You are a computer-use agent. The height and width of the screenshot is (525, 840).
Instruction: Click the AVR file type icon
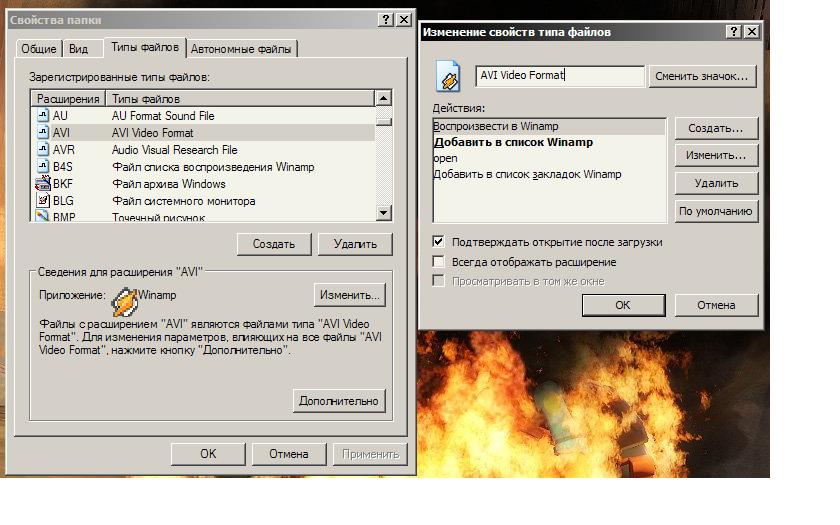click(43, 149)
